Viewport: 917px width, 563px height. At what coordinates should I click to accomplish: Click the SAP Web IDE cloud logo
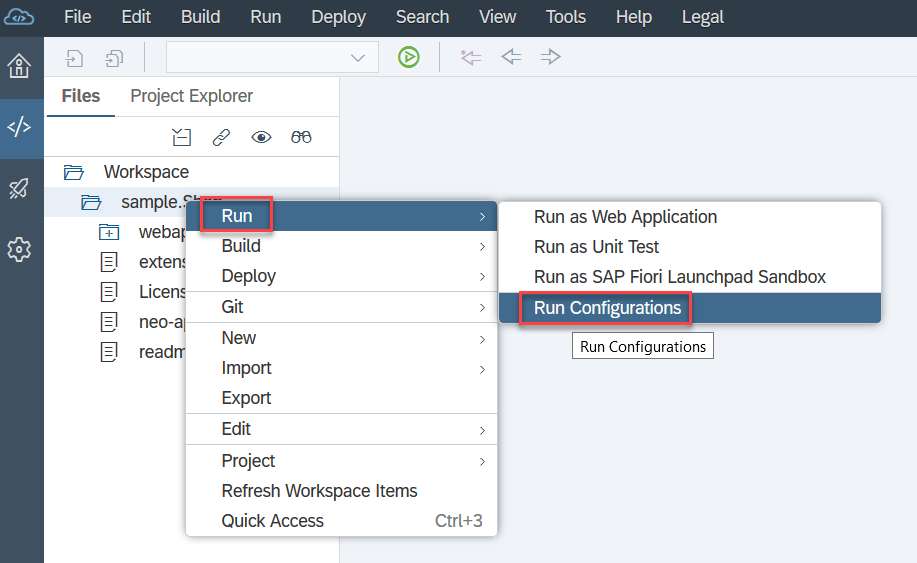19,17
